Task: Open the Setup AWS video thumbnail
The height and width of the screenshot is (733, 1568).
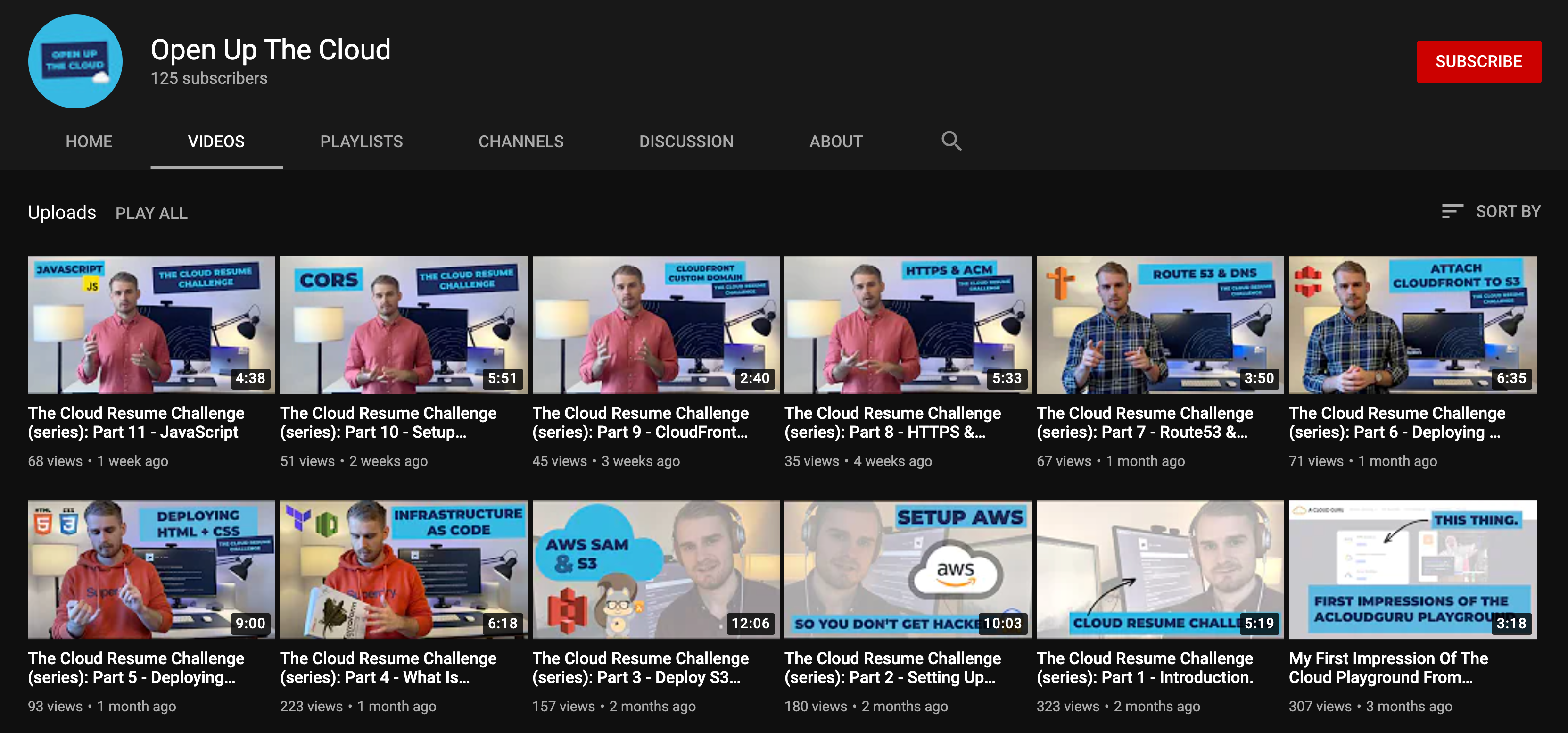Action: point(908,569)
